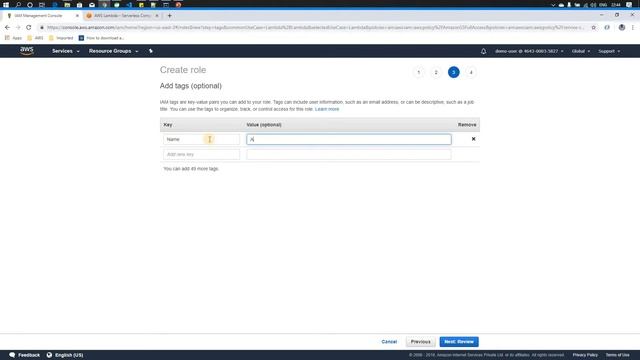This screenshot has width=640, height=360.
Task: Open Task View on the taskbar
Action: point(42,4)
